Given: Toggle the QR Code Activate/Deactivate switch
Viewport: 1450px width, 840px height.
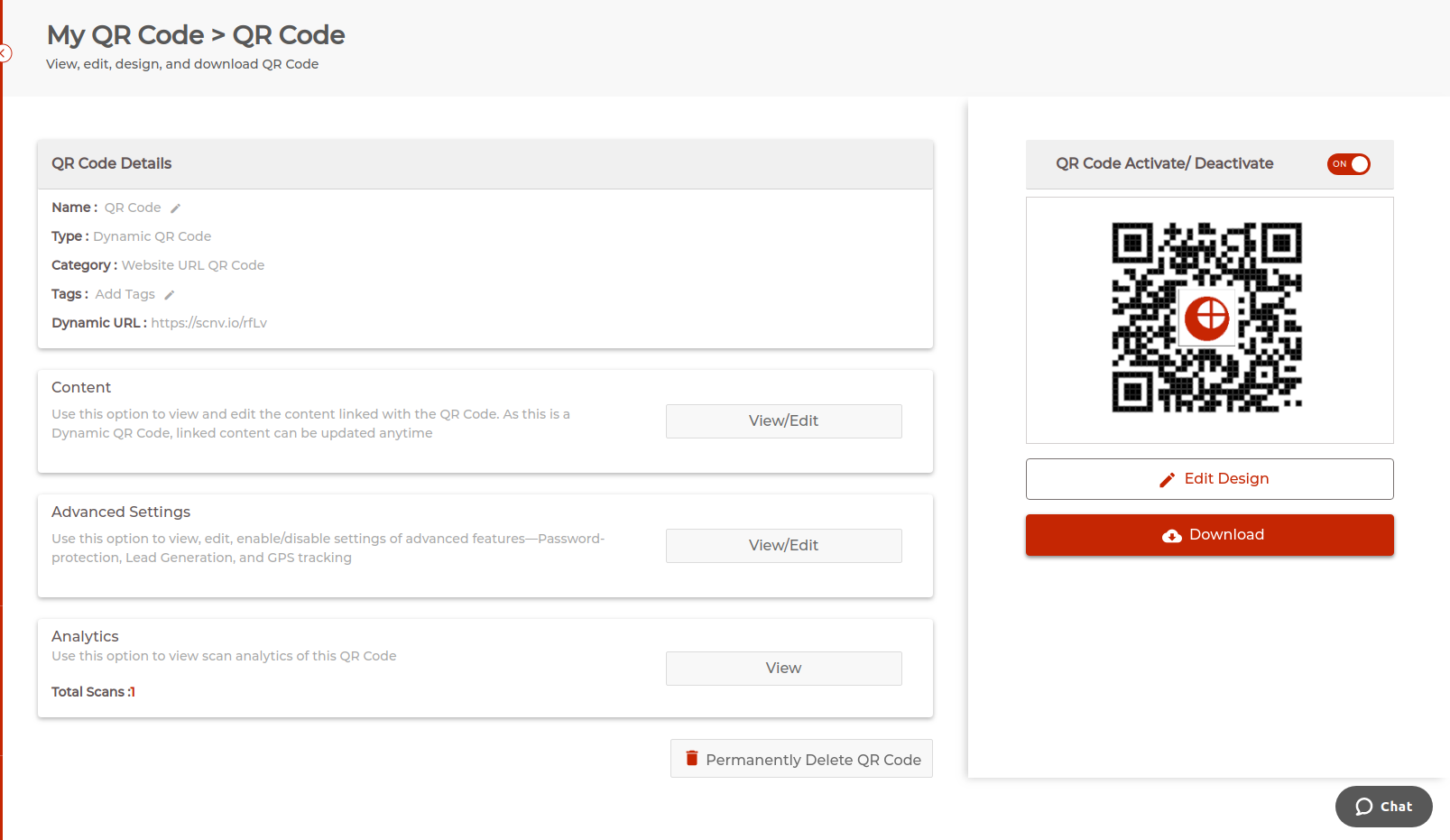Looking at the screenshot, I should [1349, 164].
